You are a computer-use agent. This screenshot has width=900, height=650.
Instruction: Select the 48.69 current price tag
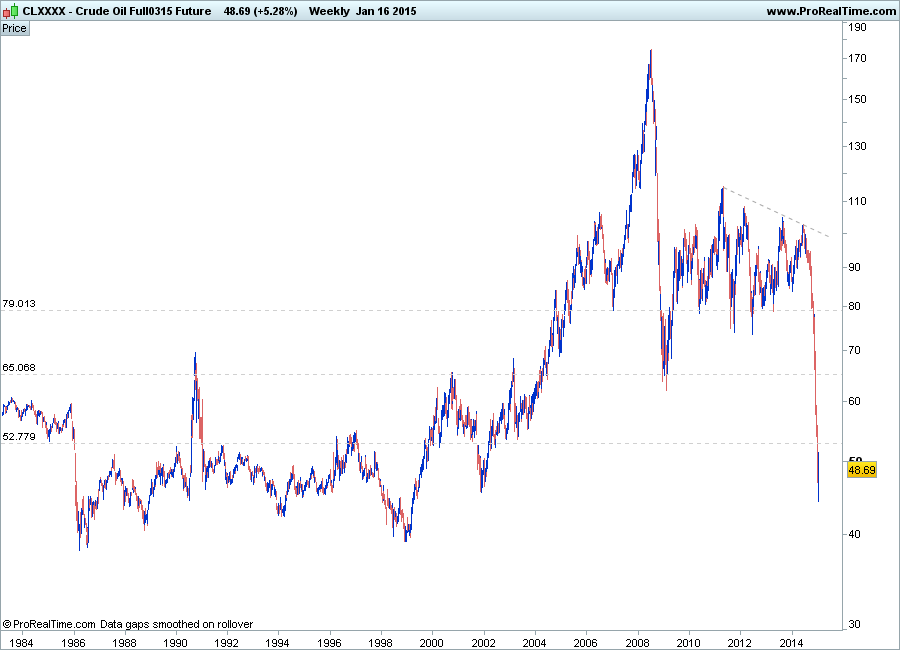[x=862, y=470]
